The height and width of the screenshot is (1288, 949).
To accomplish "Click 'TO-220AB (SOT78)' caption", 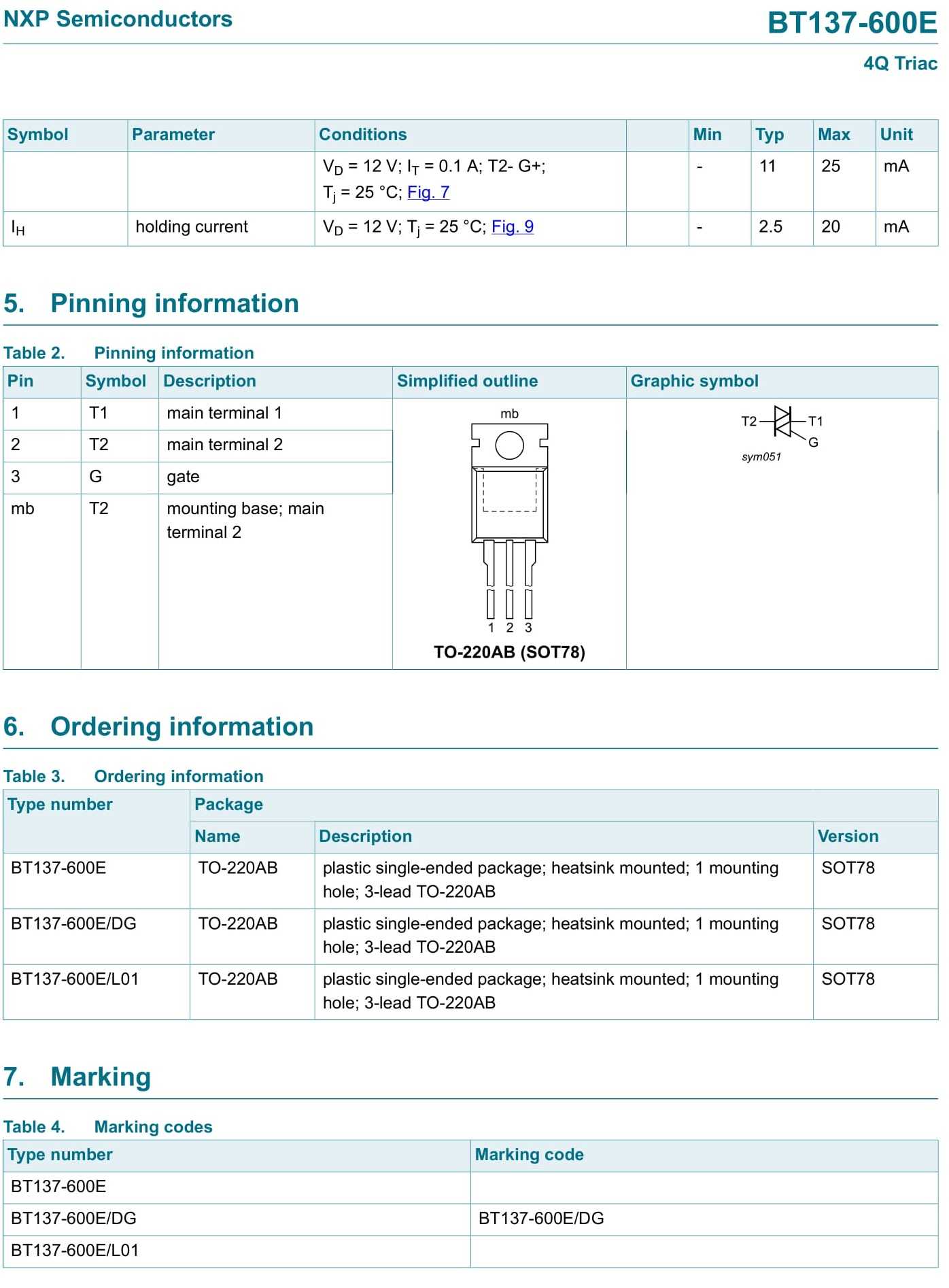I will [509, 652].
